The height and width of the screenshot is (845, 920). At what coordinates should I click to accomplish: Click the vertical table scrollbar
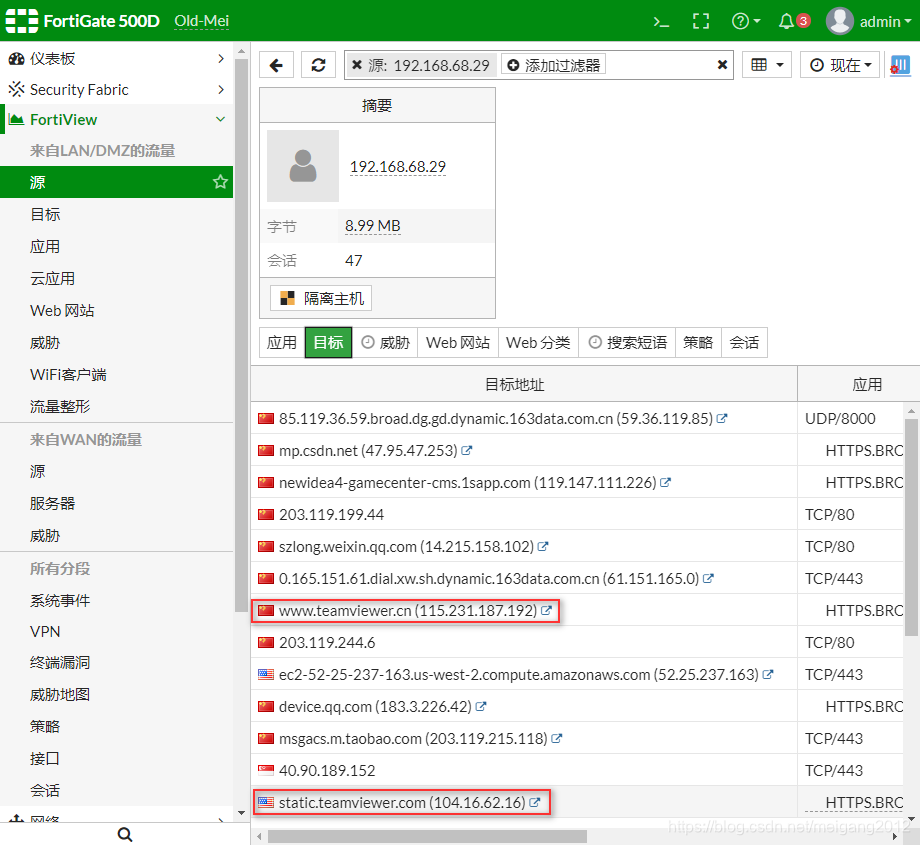(911, 526)
